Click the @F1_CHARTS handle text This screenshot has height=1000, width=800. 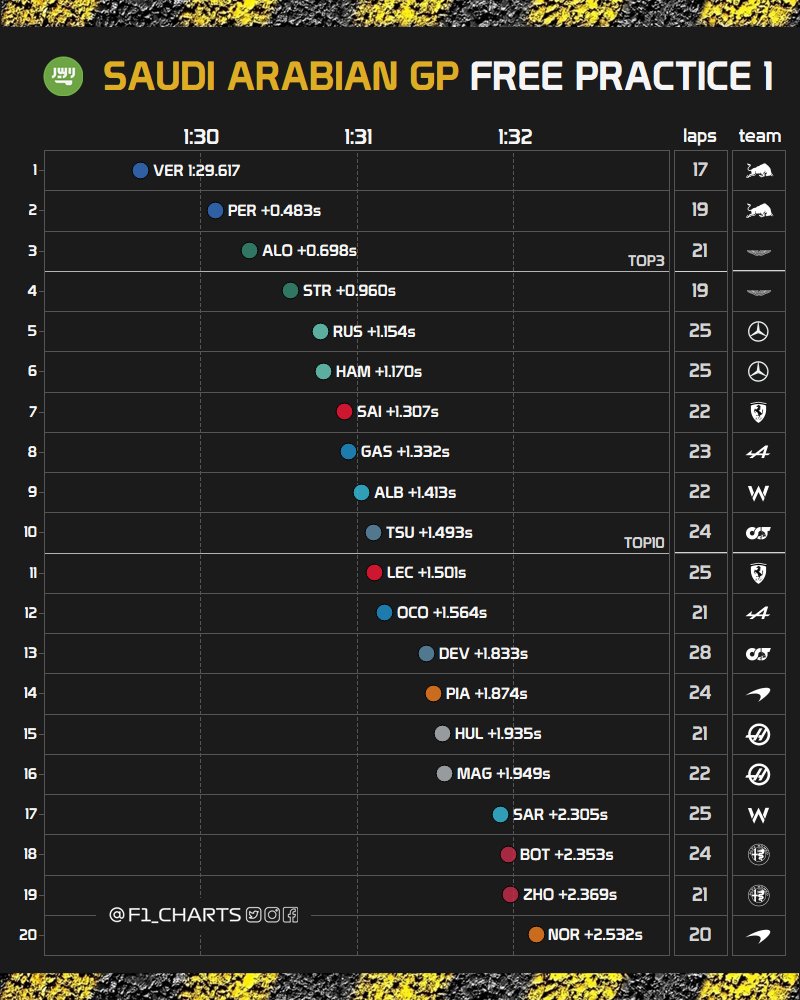pos(175,915)
